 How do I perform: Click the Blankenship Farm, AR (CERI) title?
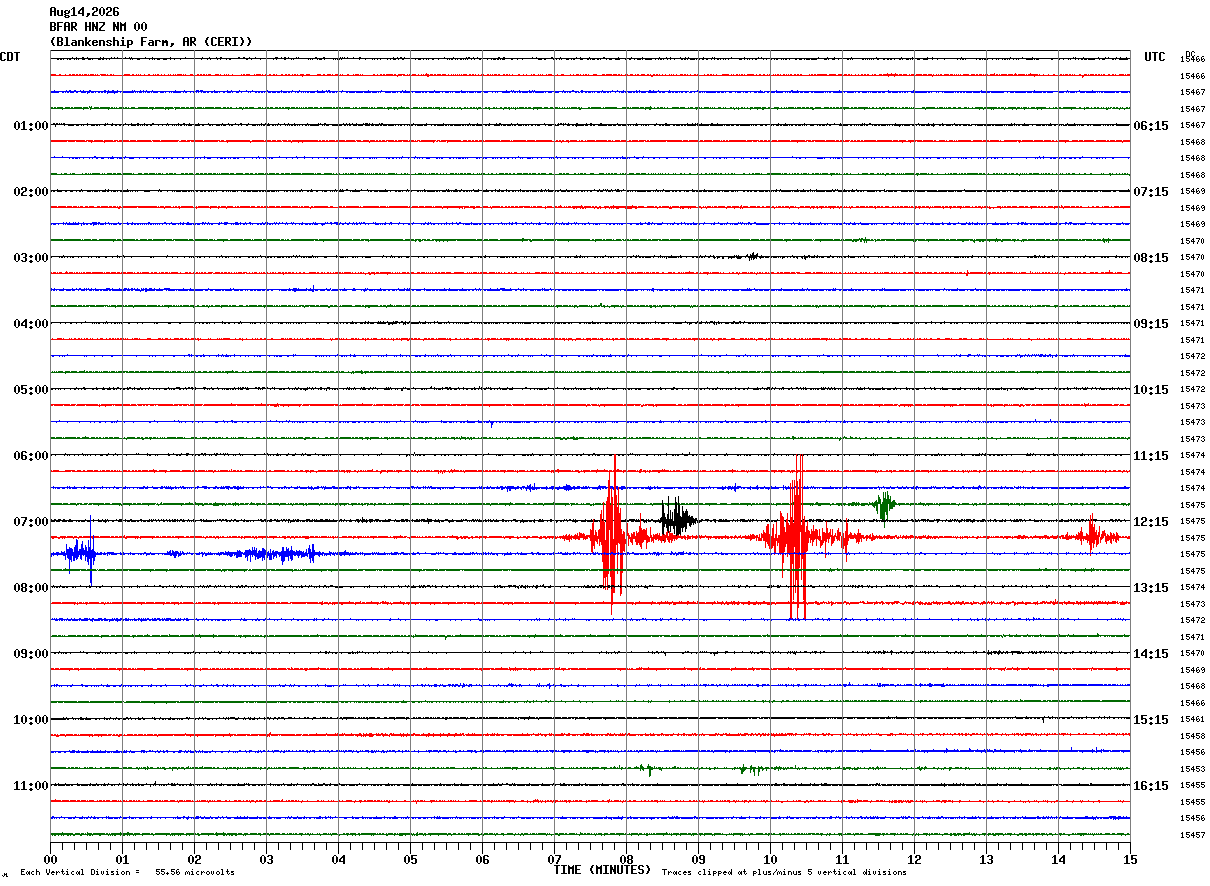[x=151, y=42]
